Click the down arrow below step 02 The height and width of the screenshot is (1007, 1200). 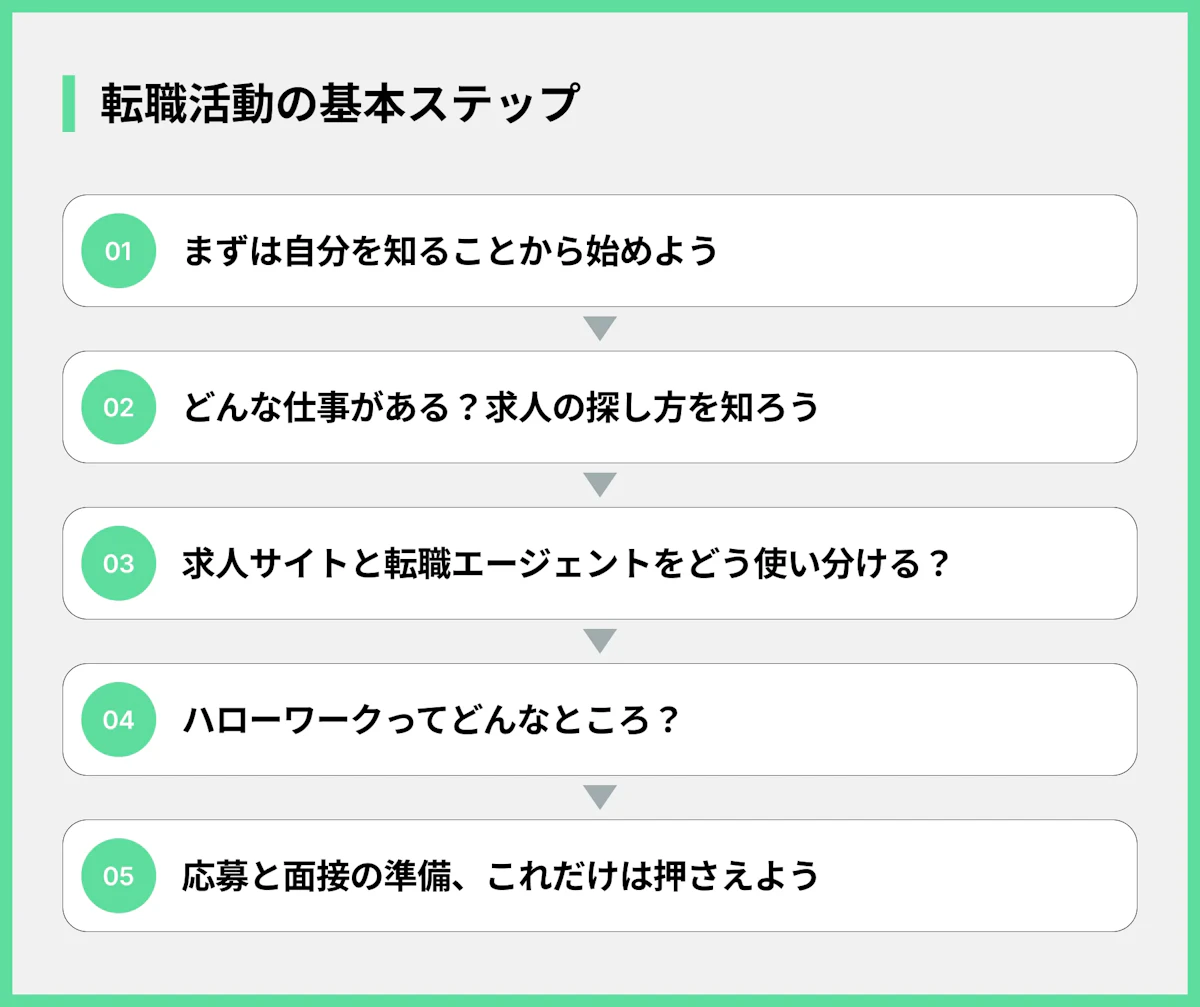[x=599, y=485]
